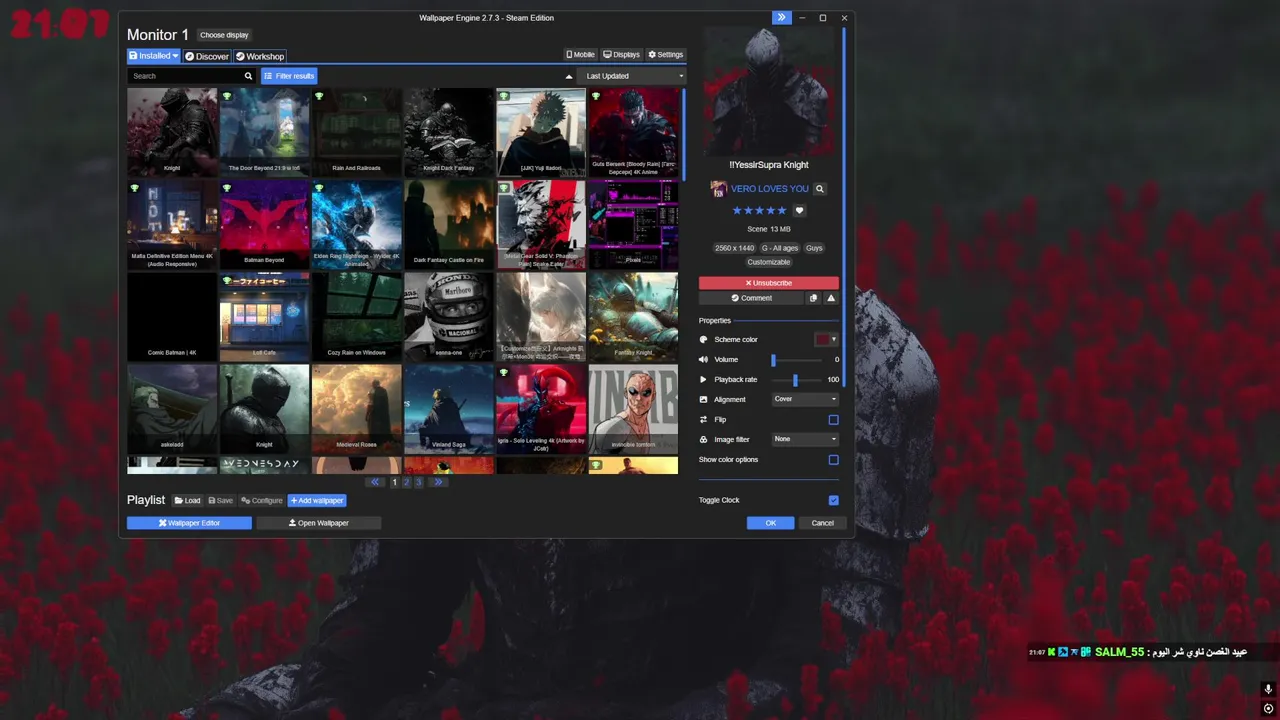The width and height of the screenshot is (1280, 720).
Task: Select the Lofi Cafe wallpaper thumbnail
Action: pyautogui.click(x=264, y=317)
